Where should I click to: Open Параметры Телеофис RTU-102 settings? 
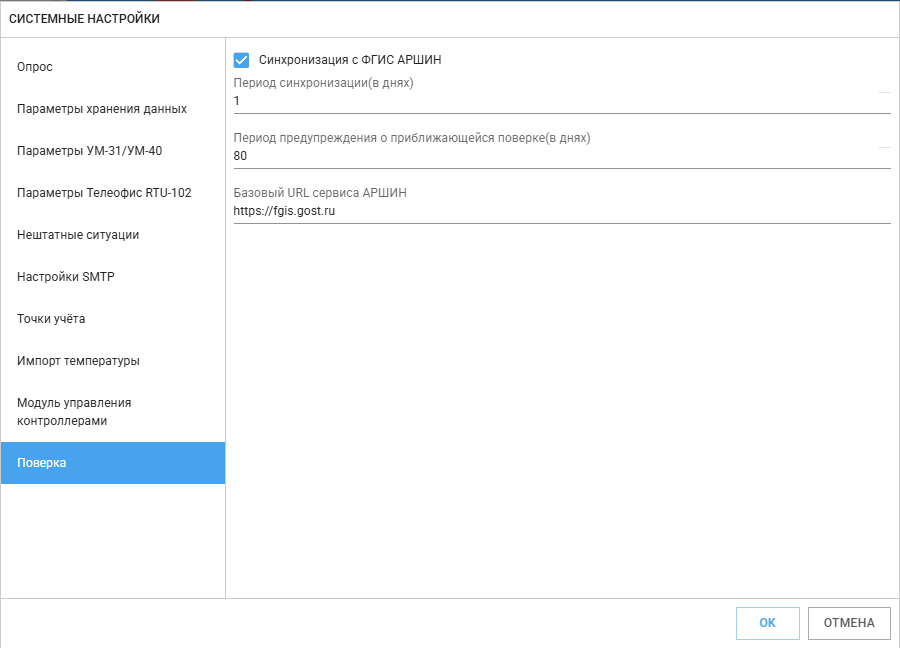click(x=104, y=193)
